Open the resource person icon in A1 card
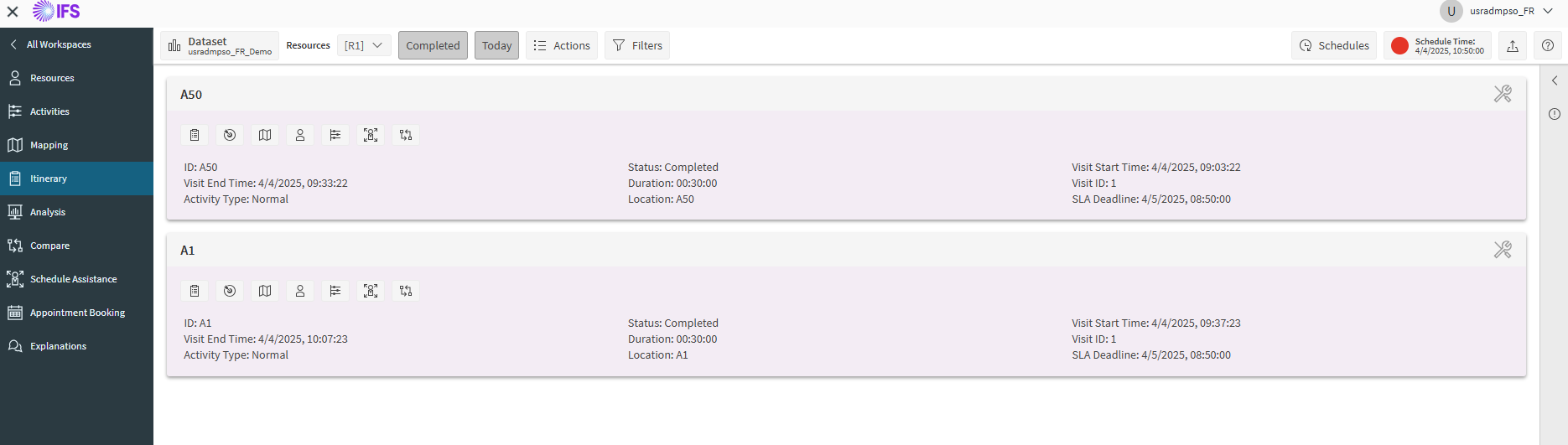This screenshot has height=445, width=1568. tap(300, 291)
